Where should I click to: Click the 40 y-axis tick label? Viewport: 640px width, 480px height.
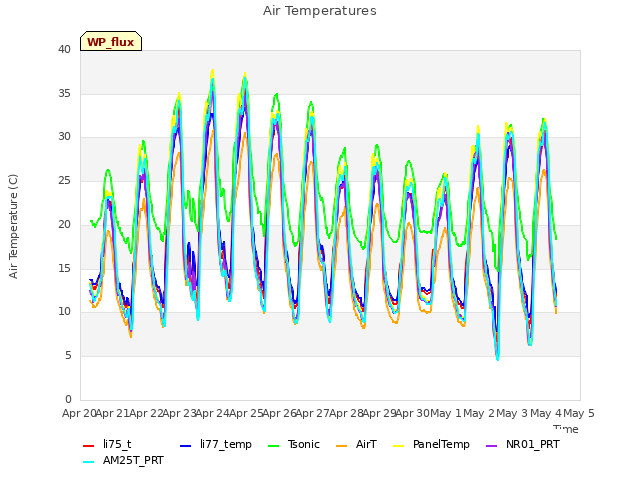(64, 49)
